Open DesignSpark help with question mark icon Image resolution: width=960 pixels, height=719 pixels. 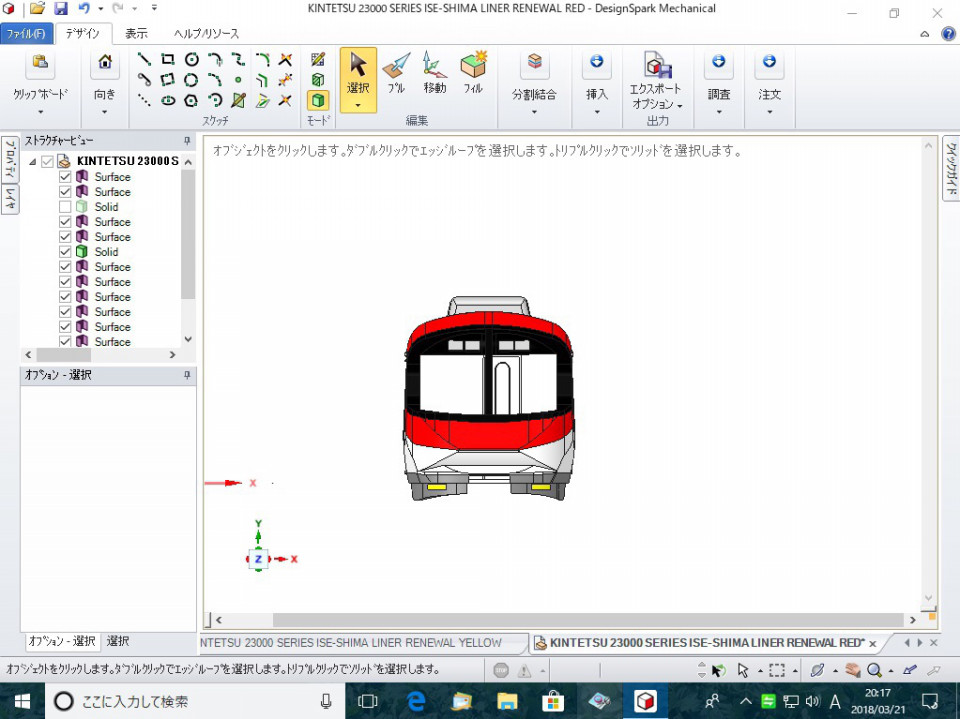click(948, 33)
